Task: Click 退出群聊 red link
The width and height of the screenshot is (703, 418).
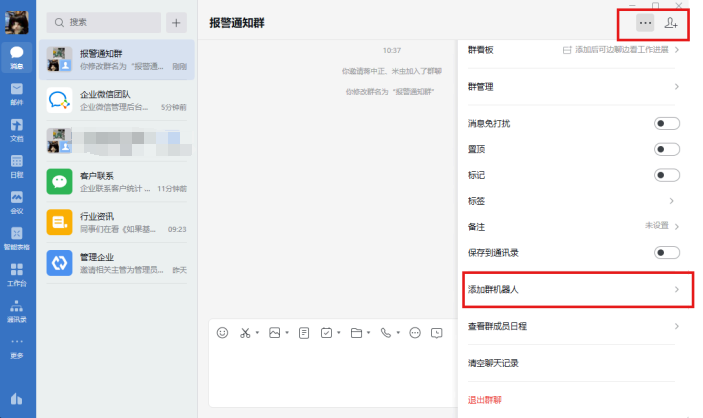Action: 485,400
